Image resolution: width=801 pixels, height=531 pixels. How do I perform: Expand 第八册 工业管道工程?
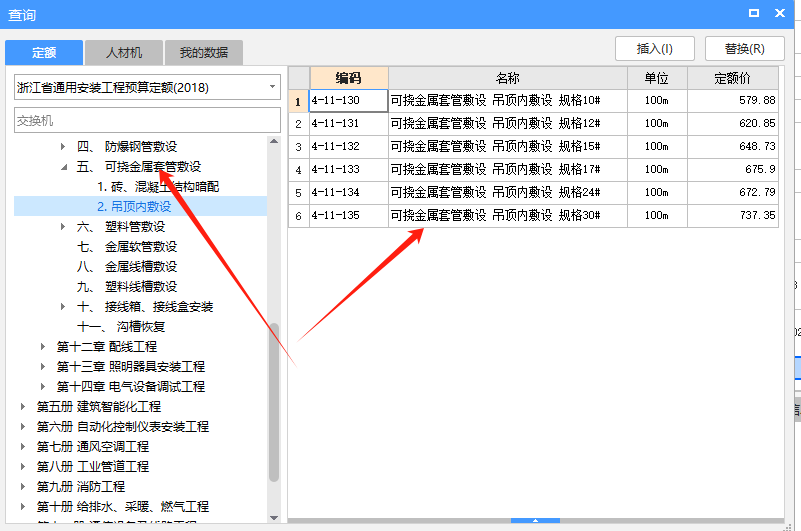pyautogui.click(x=23, y=467)
